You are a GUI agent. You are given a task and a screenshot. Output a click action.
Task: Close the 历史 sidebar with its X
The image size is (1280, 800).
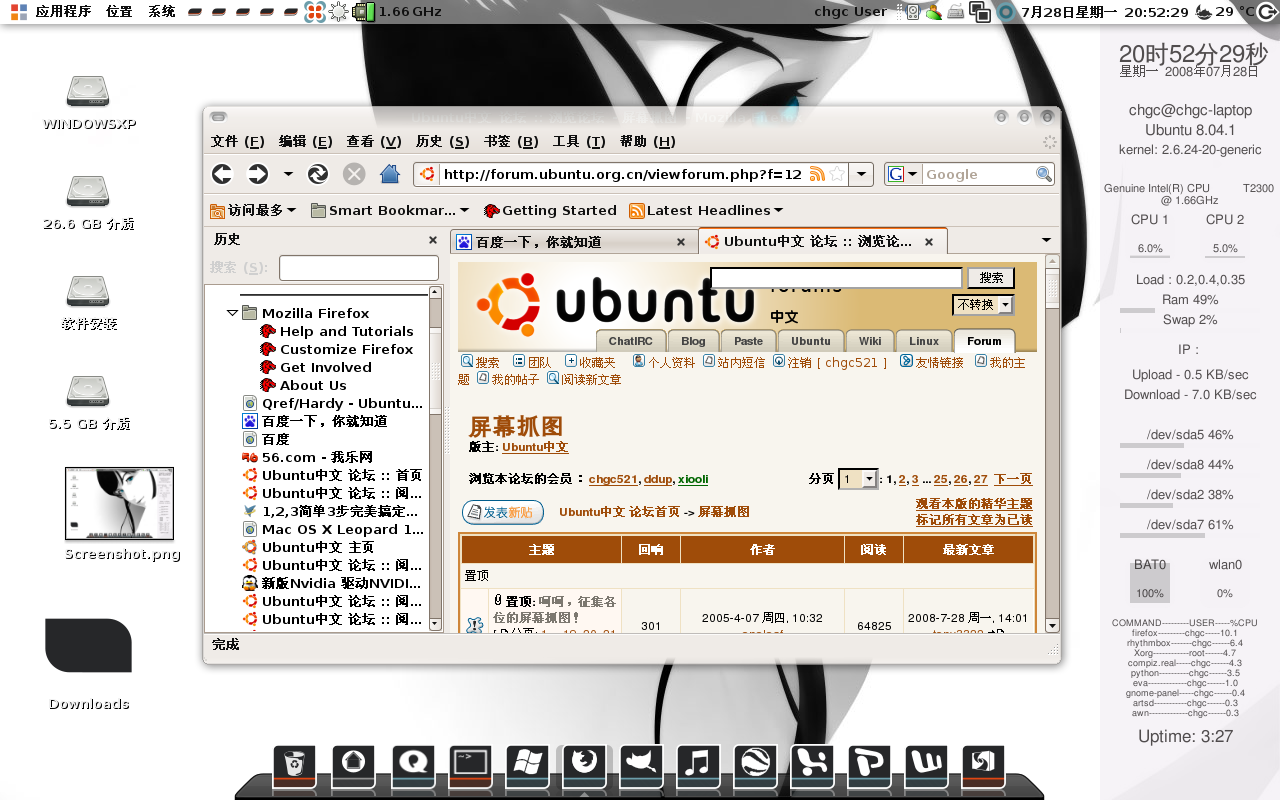pos(433,240)
